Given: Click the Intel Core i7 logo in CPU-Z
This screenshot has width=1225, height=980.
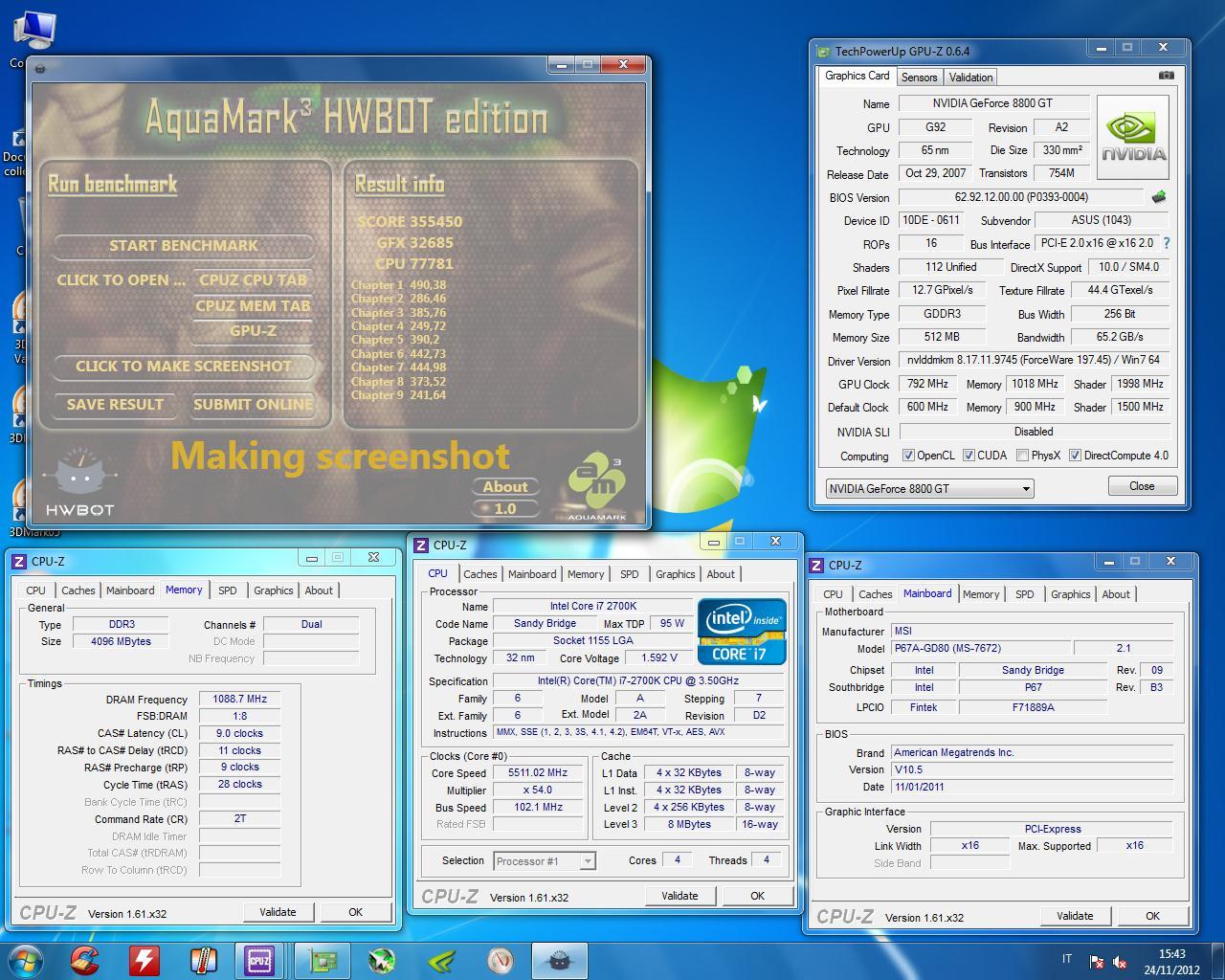Looking at the screenshot, I should click(742, 632).
